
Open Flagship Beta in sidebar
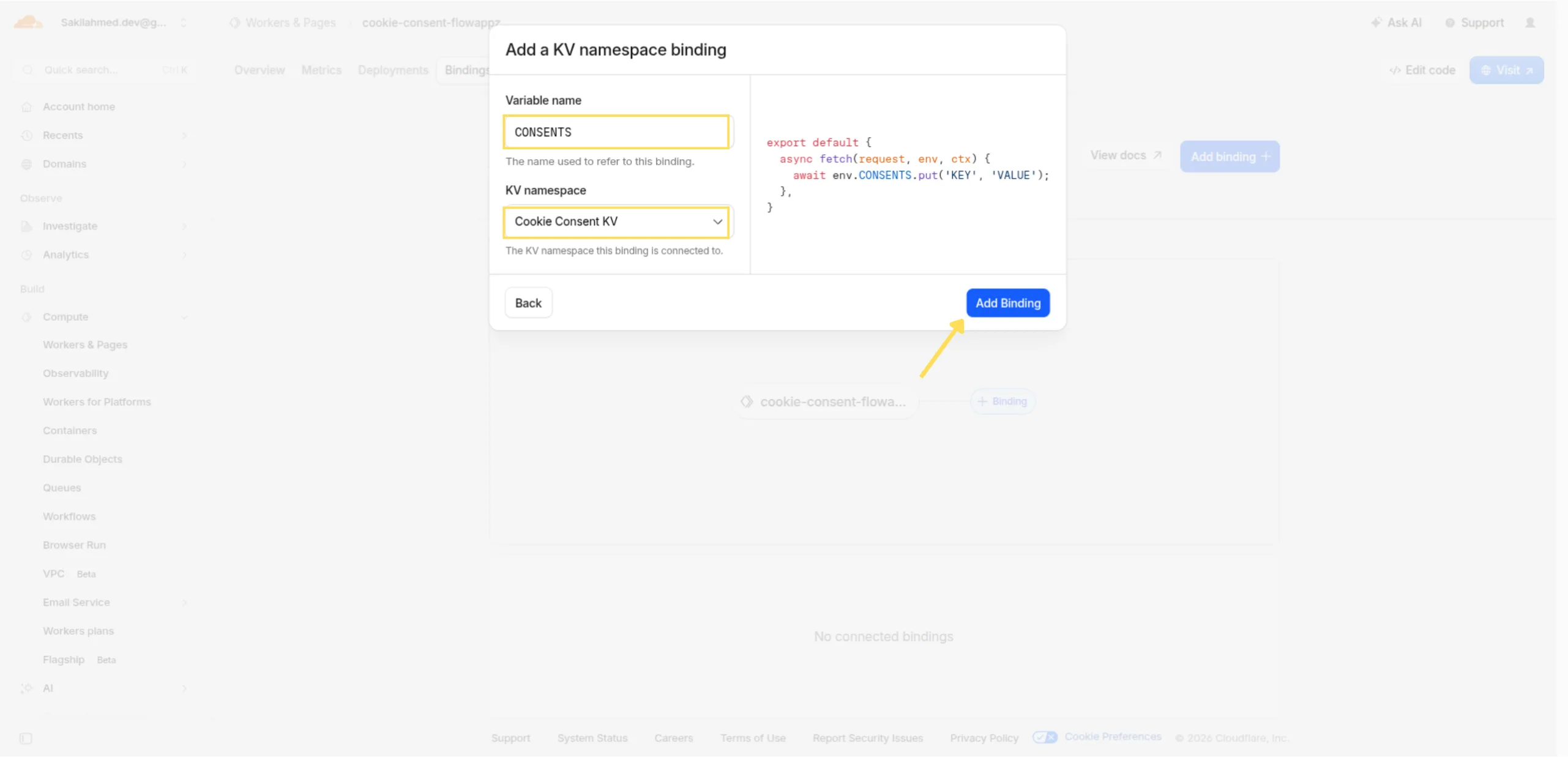80,660
